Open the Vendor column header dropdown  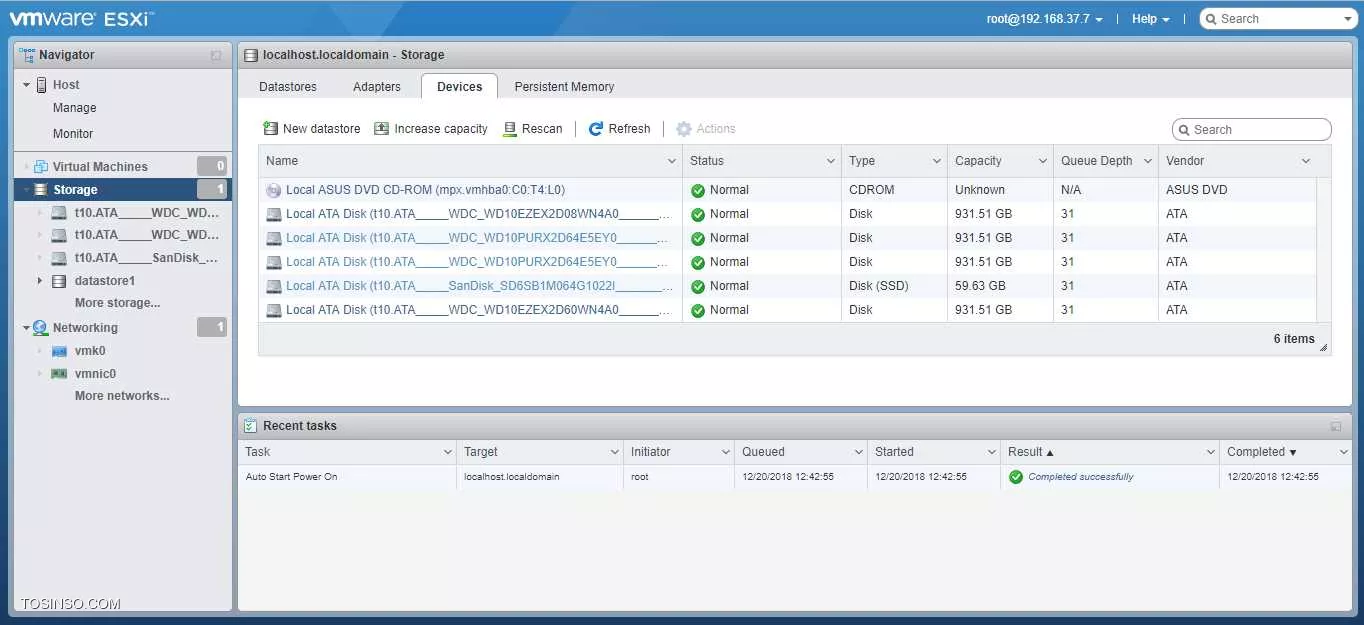pyautogui.click(x=1306, y=161)
